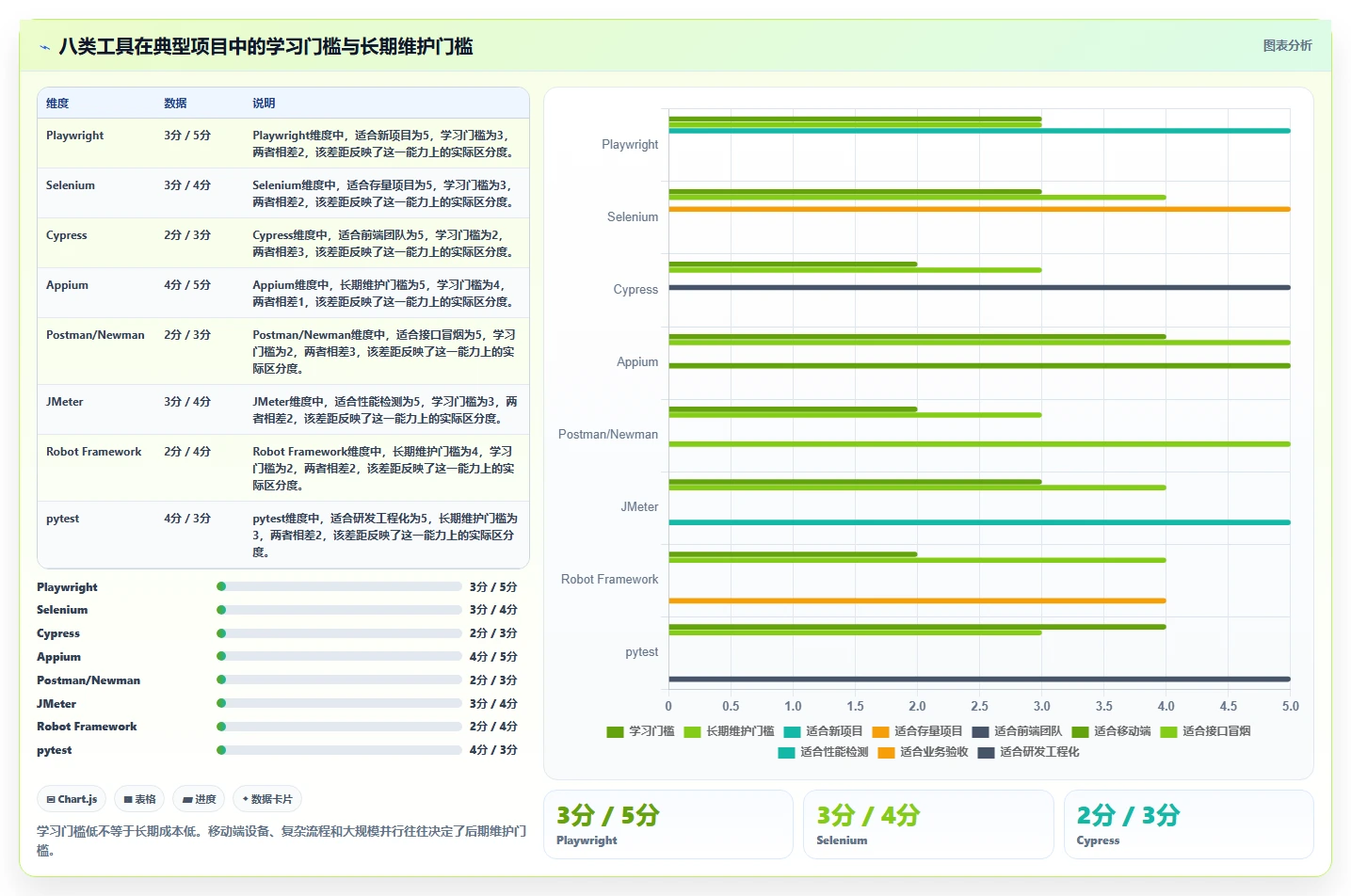Toggle the 适合移动端 legend dataset
The width and height of the screenshot is (1351, 896).
click(1111, 731)
